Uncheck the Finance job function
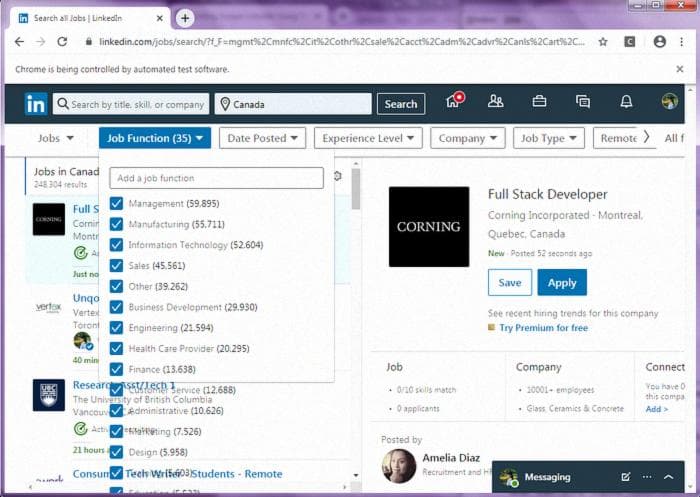Image resolution: width=700 pixels, height=497 pixels. point(116,369)
